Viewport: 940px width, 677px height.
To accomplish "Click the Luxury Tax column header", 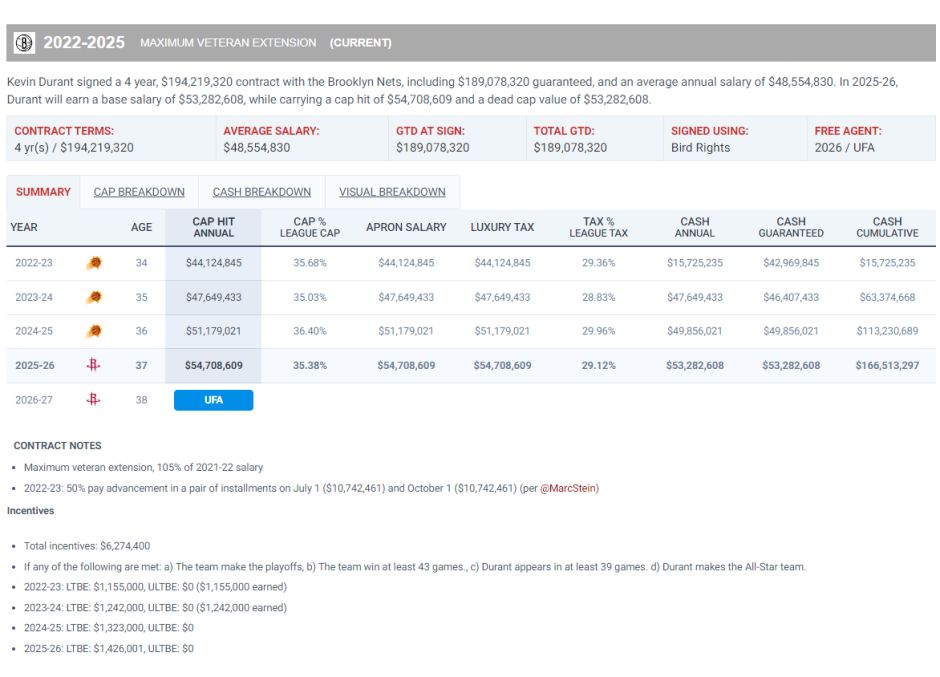I will [x=502, y=227].
